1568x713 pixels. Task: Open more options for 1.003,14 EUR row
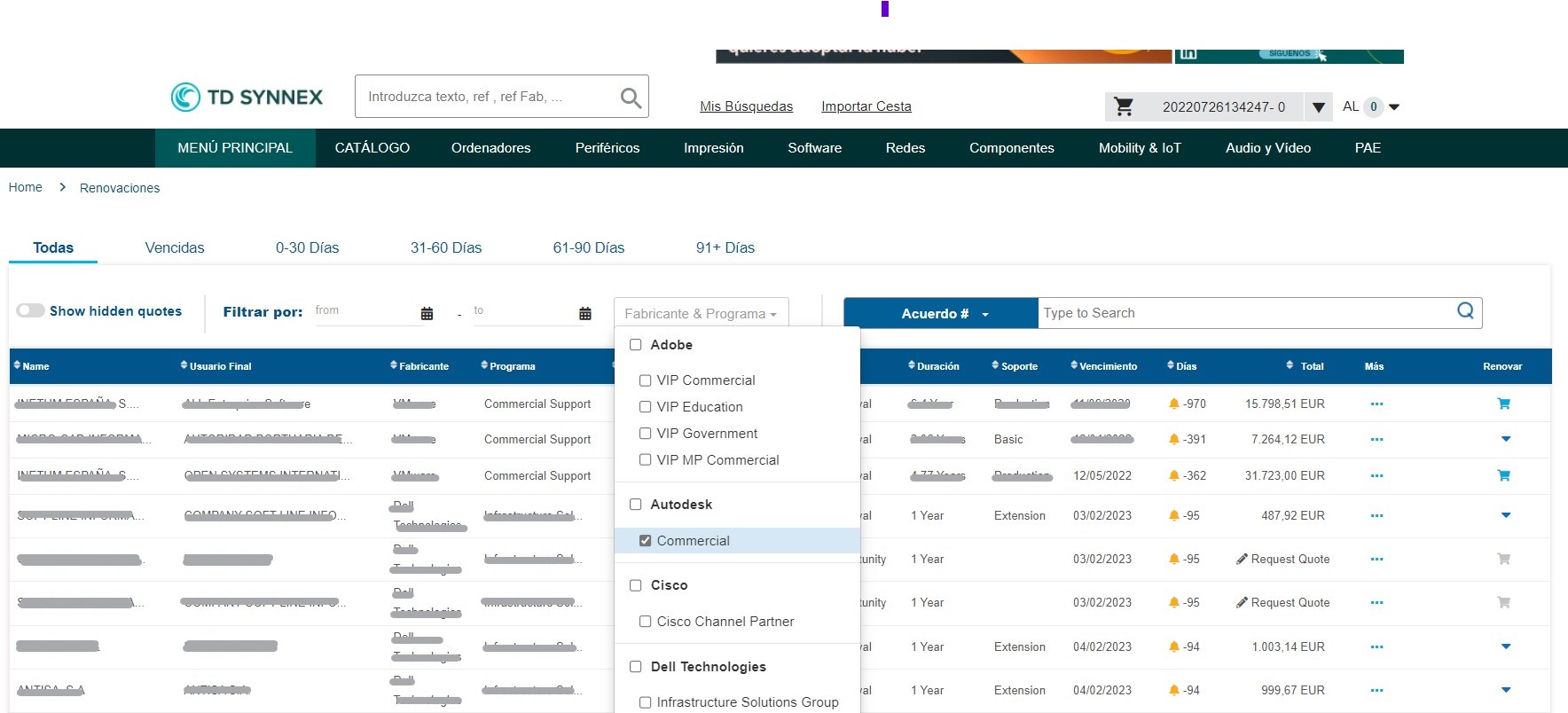(x=1376, y=646)
